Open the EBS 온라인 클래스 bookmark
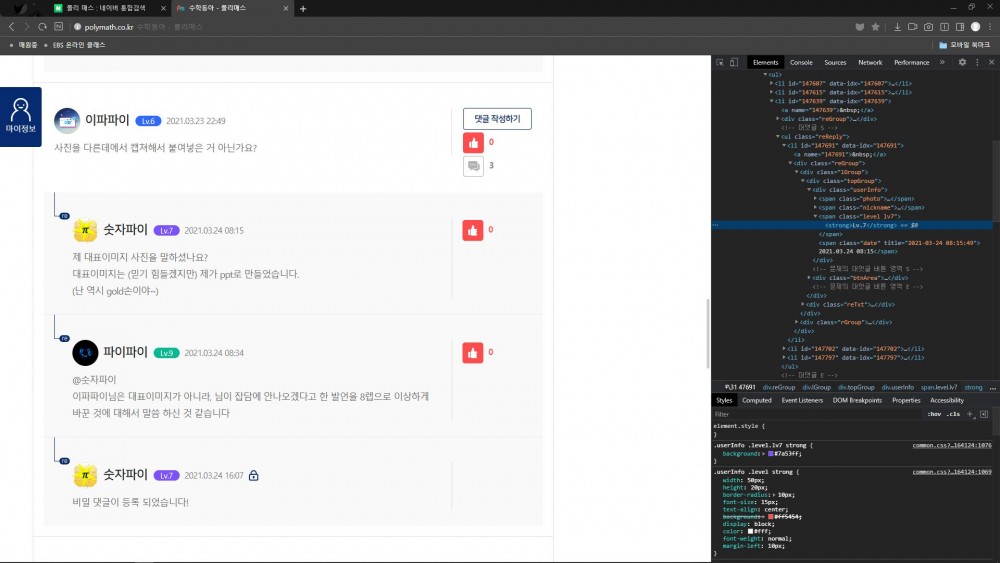Screen dimensions: 1000x563 pos(79,45)
